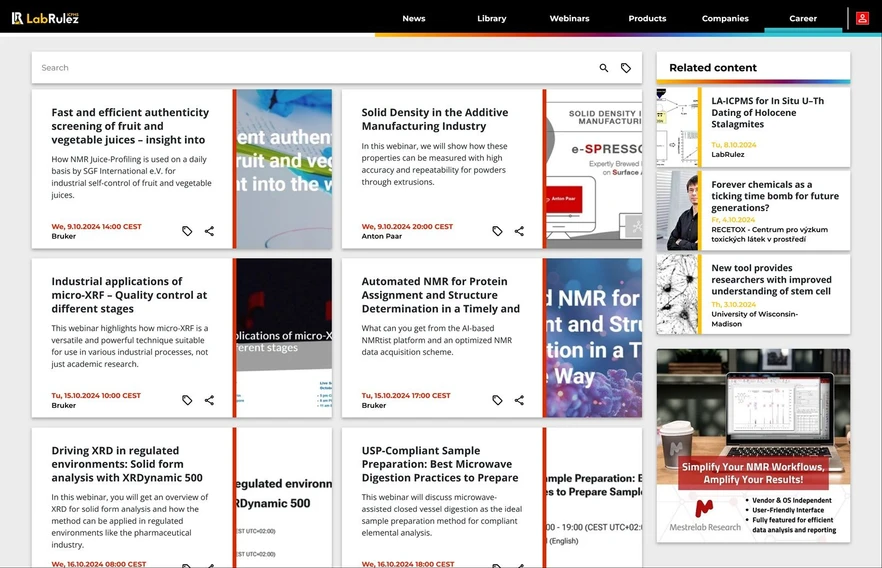Open the News menu
The height and width of the screenshot is (568, 882).
point(413,19)
